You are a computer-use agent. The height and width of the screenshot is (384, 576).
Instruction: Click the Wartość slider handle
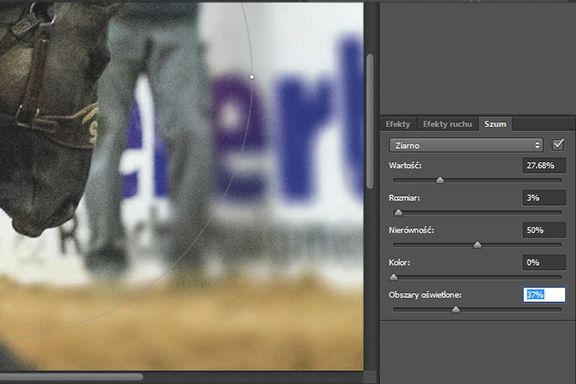pos(440,180)
